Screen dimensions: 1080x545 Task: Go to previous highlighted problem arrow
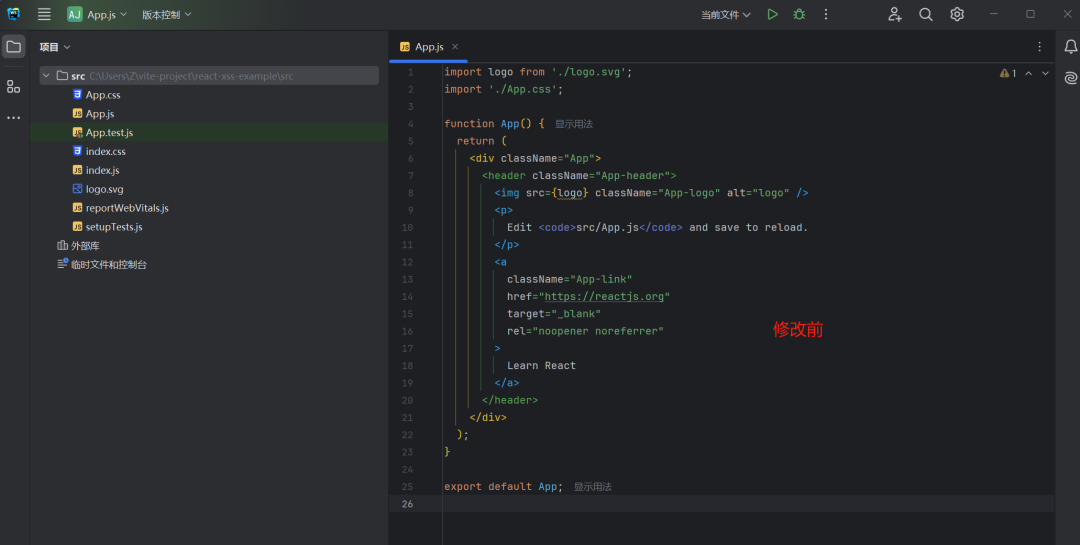coord(1028,73)
